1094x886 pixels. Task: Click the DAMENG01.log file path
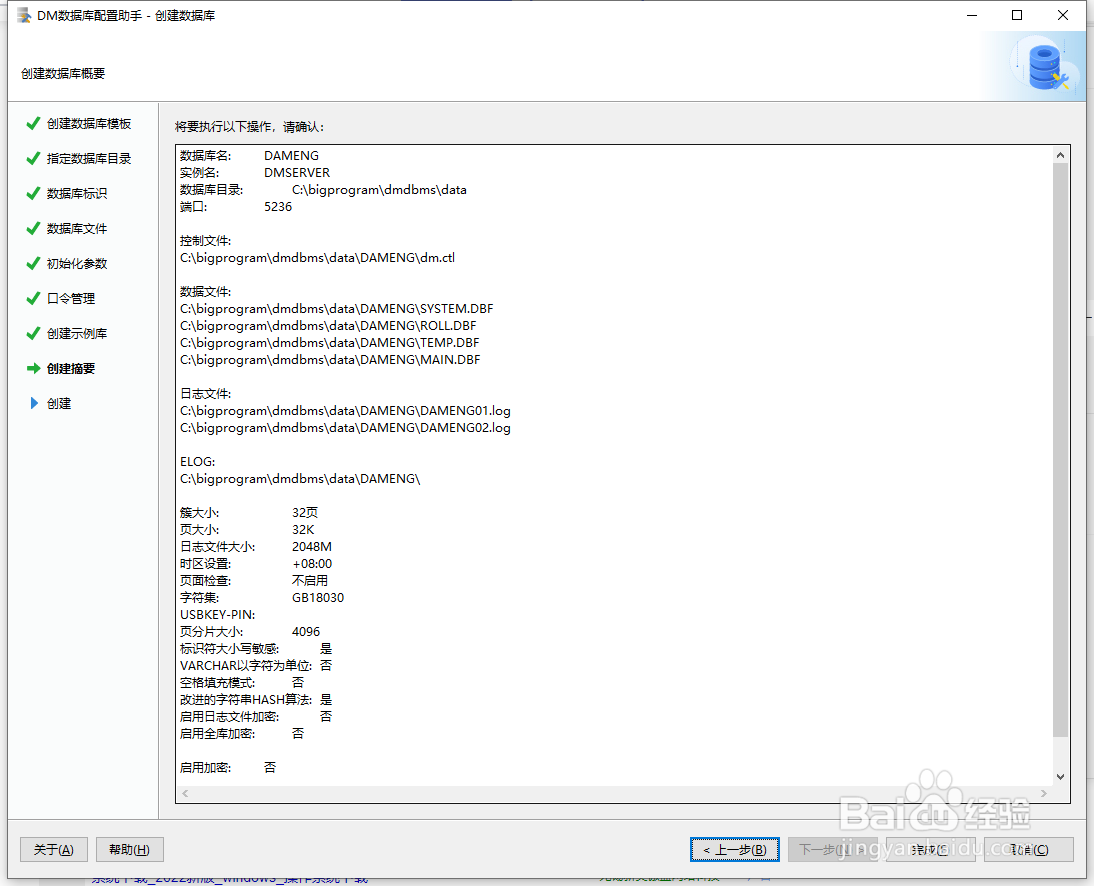click(x=345, y=410)
